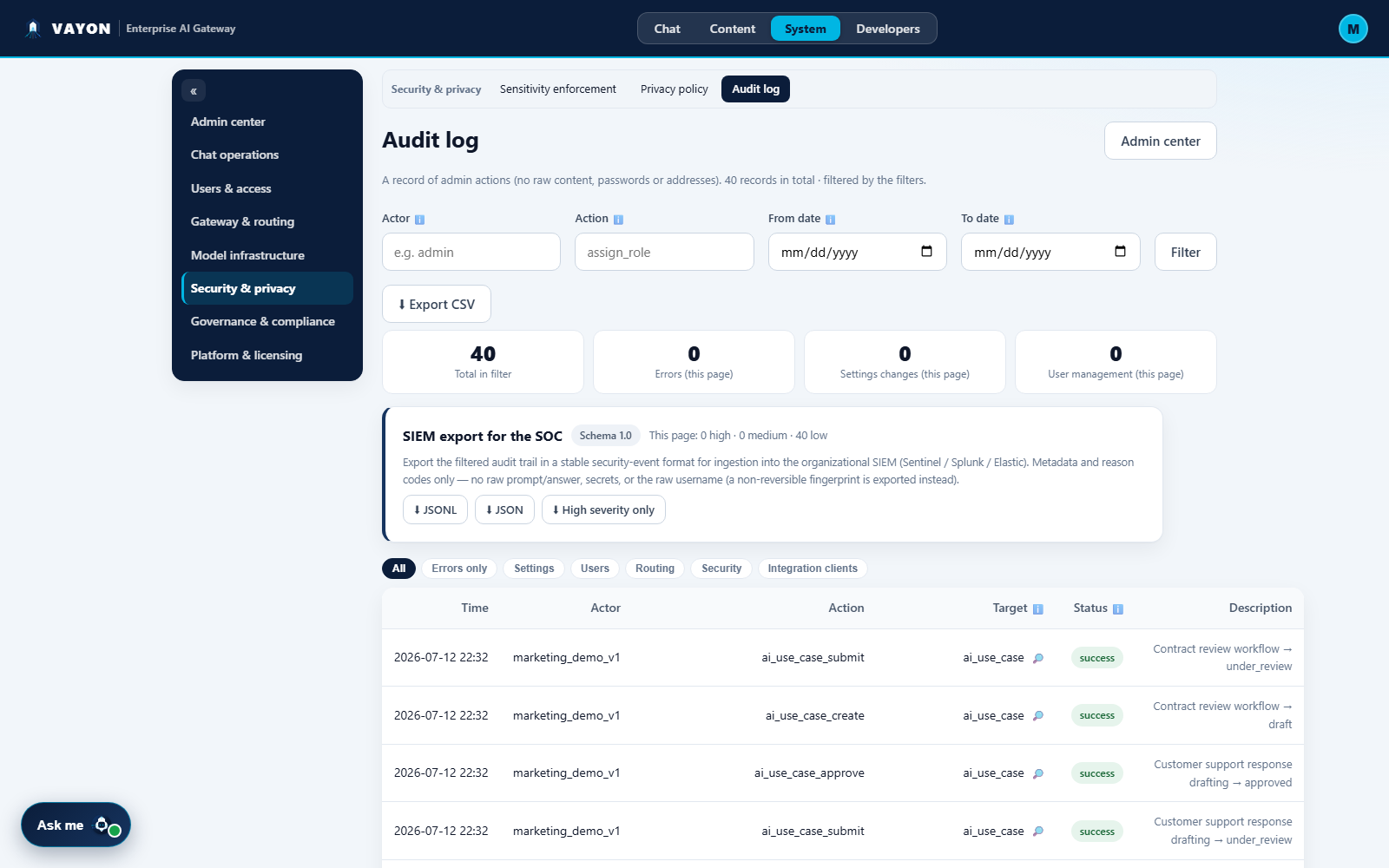Open the From date calendar picker
The width and height of the screenshot is (1389, 868).
(926, 252)
